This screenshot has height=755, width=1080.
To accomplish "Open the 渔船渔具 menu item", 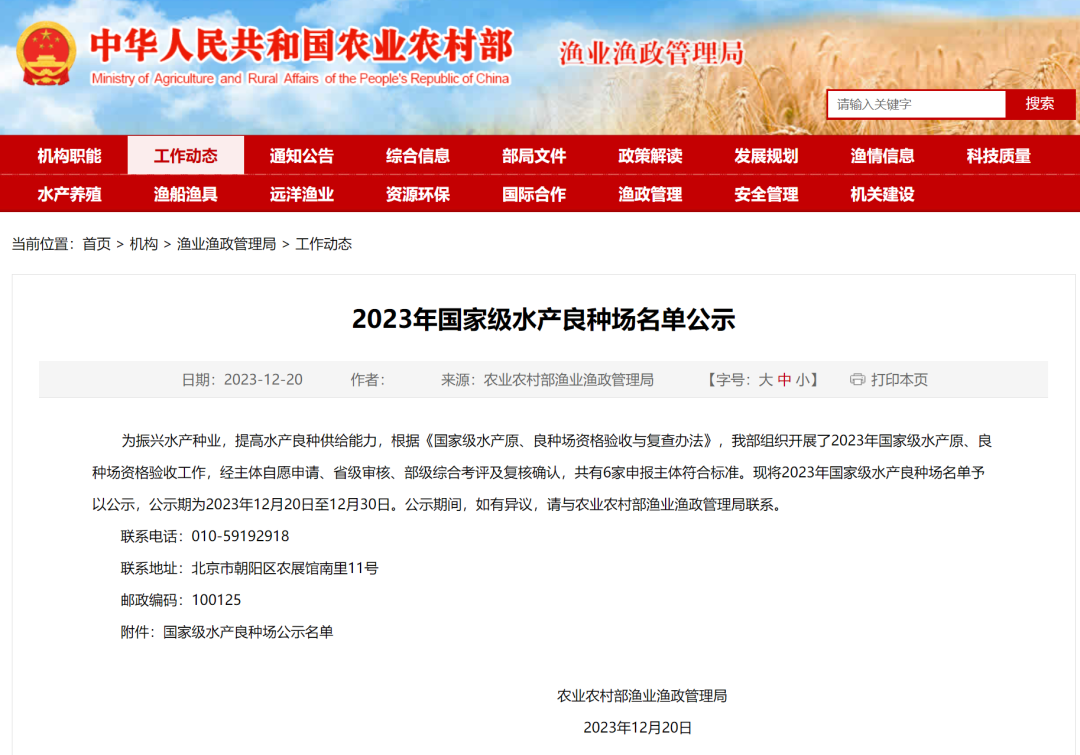I will click(185, 194).
